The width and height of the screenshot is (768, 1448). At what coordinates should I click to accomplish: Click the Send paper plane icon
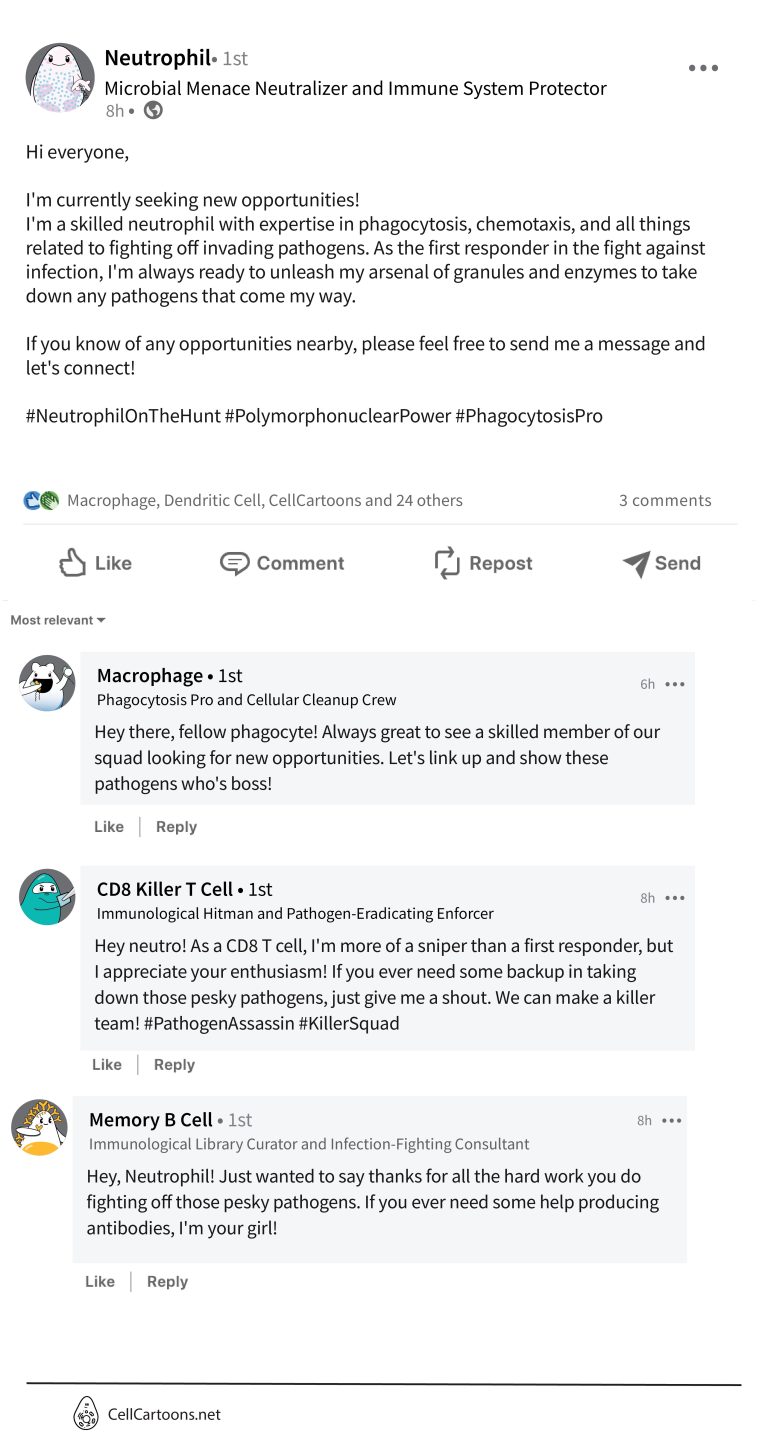pyautogui.click(x=636, y=564)
